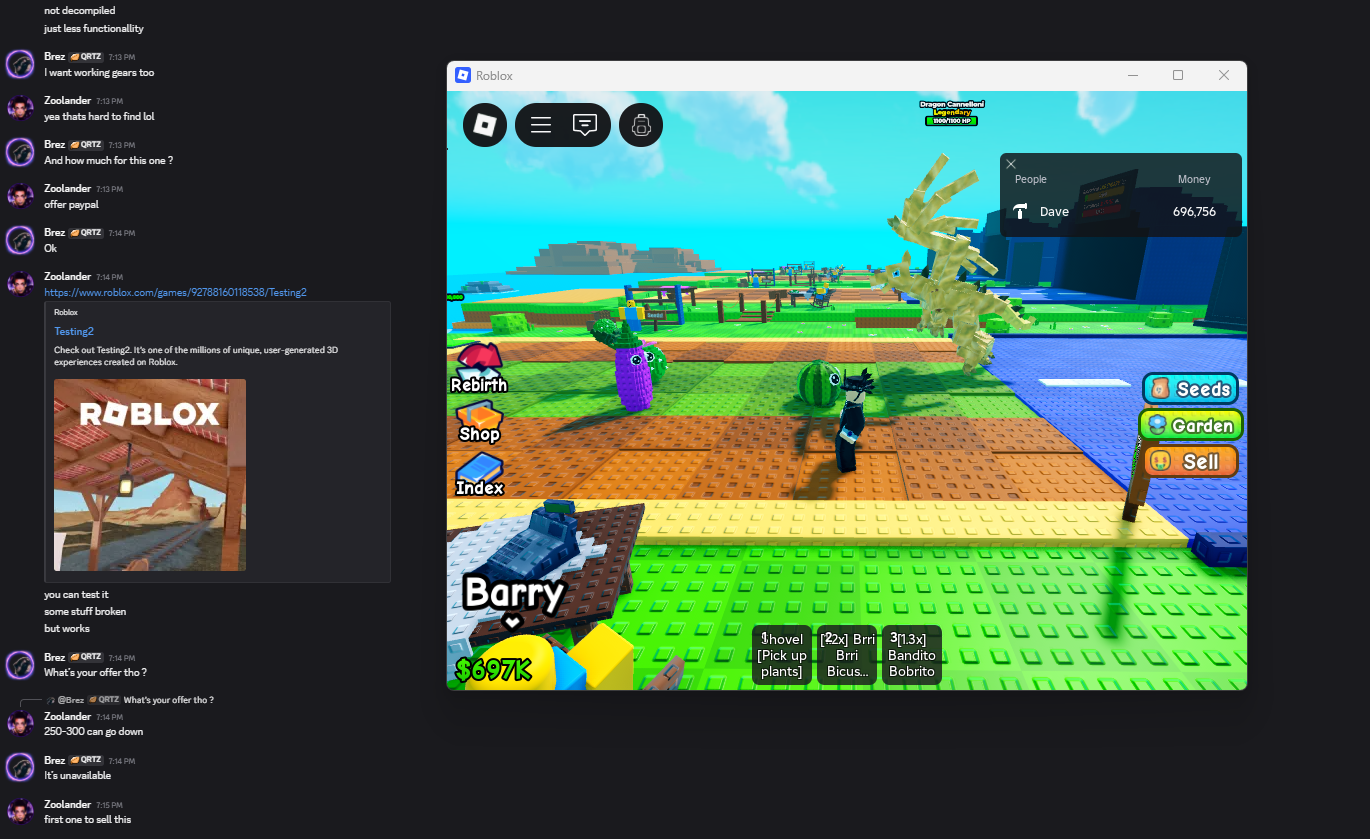Click the $697K money counter
Screen dimensions: 1370x839
click(494, 669)
